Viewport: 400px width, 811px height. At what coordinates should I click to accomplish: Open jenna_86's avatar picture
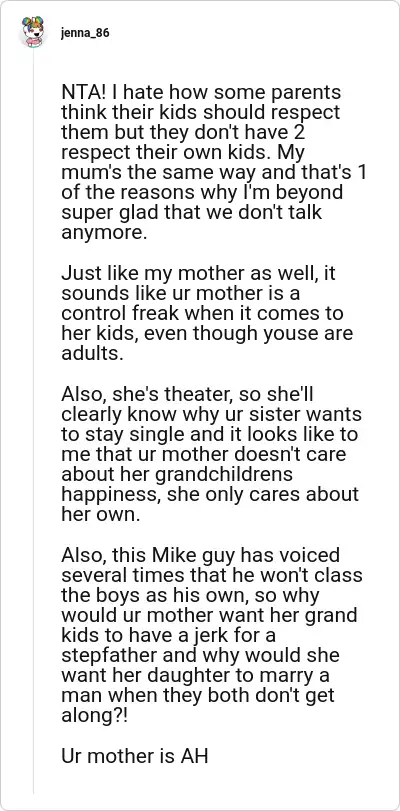pos(33,33)
